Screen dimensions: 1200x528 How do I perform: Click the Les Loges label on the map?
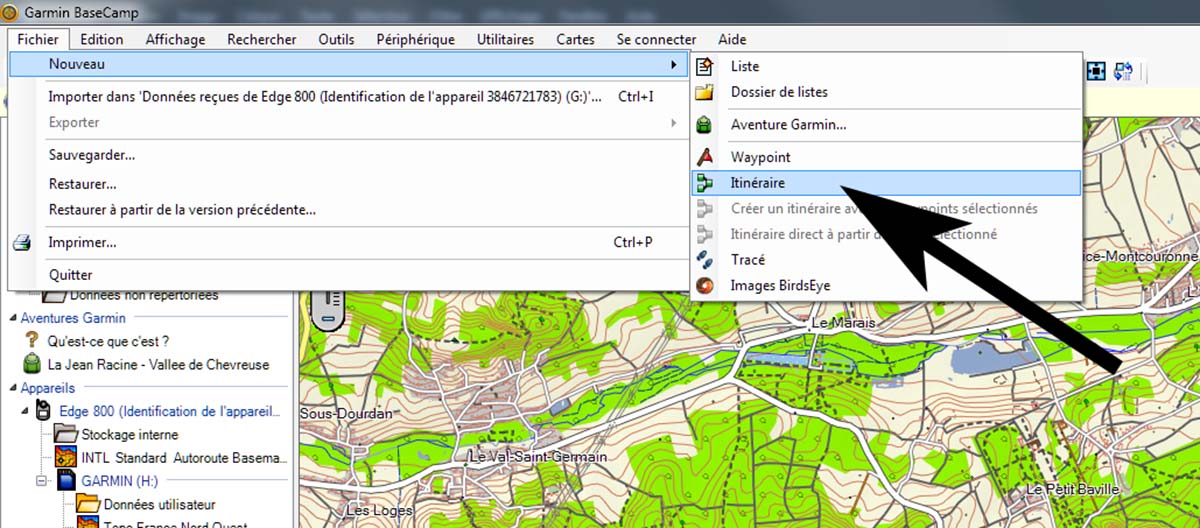click(x=379, y=510)
